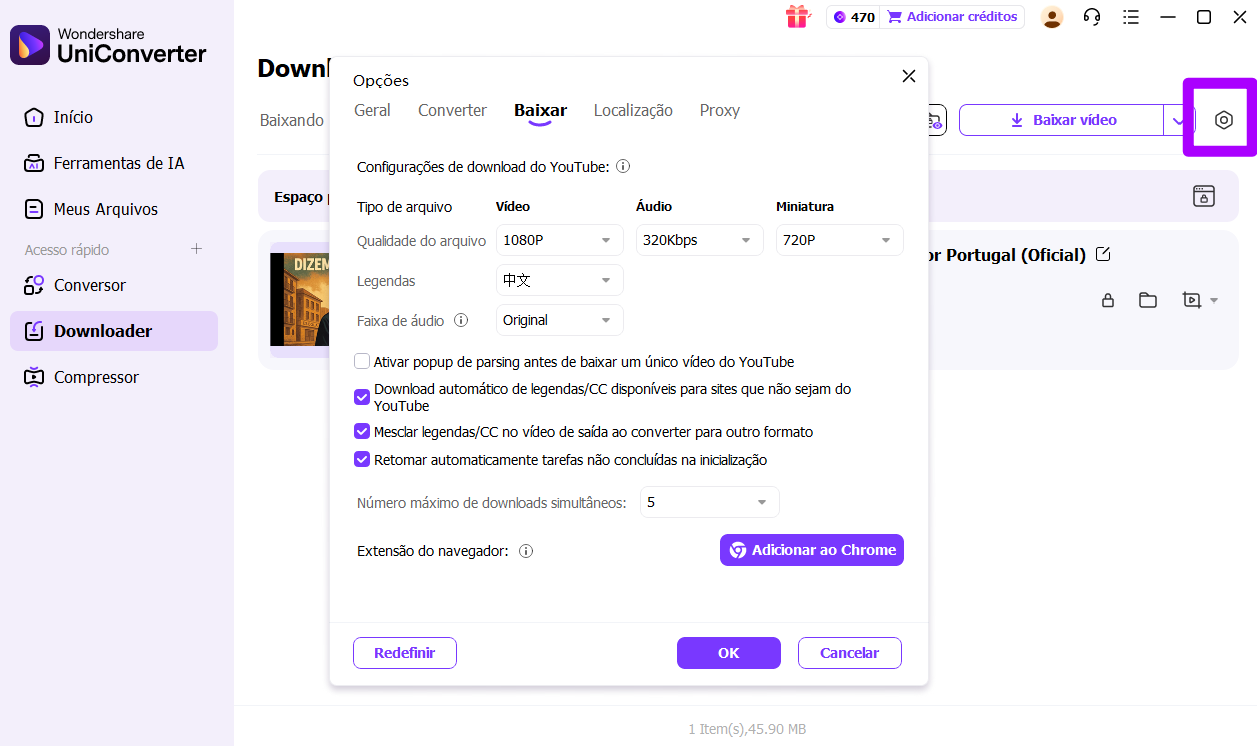
Task: Open the Downloader settings gear icon
Action: [1222, 119]
